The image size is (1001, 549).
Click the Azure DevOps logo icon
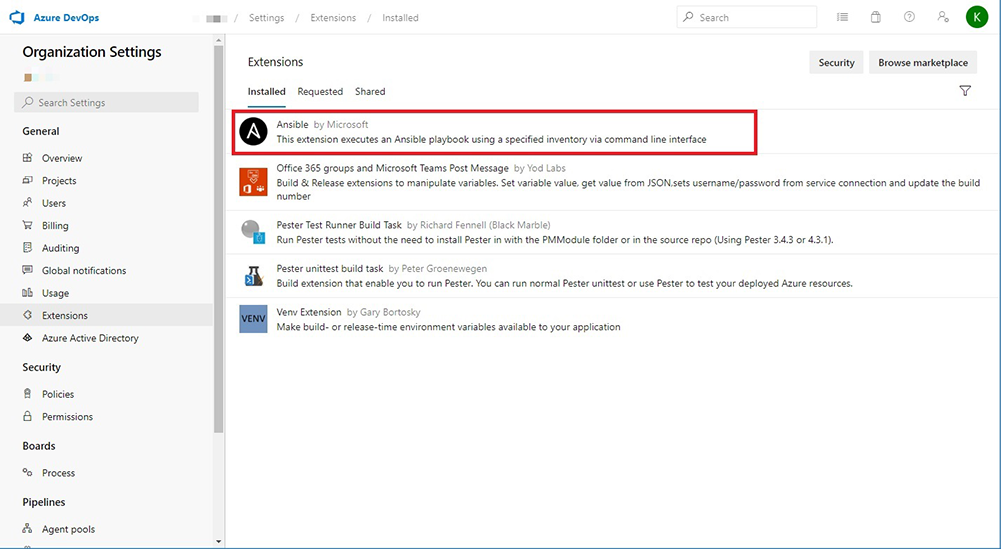point(17,18)
